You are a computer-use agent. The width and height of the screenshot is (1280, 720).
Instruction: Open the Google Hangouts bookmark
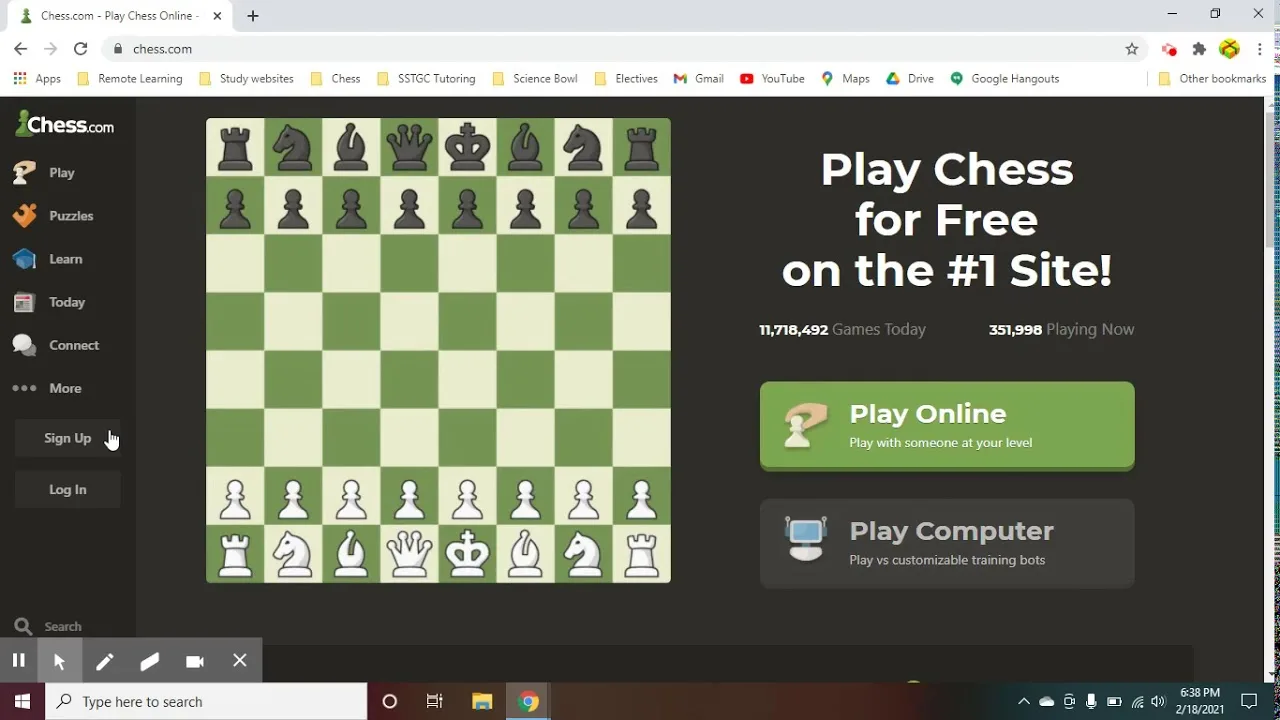click(x=1004, y=78)
